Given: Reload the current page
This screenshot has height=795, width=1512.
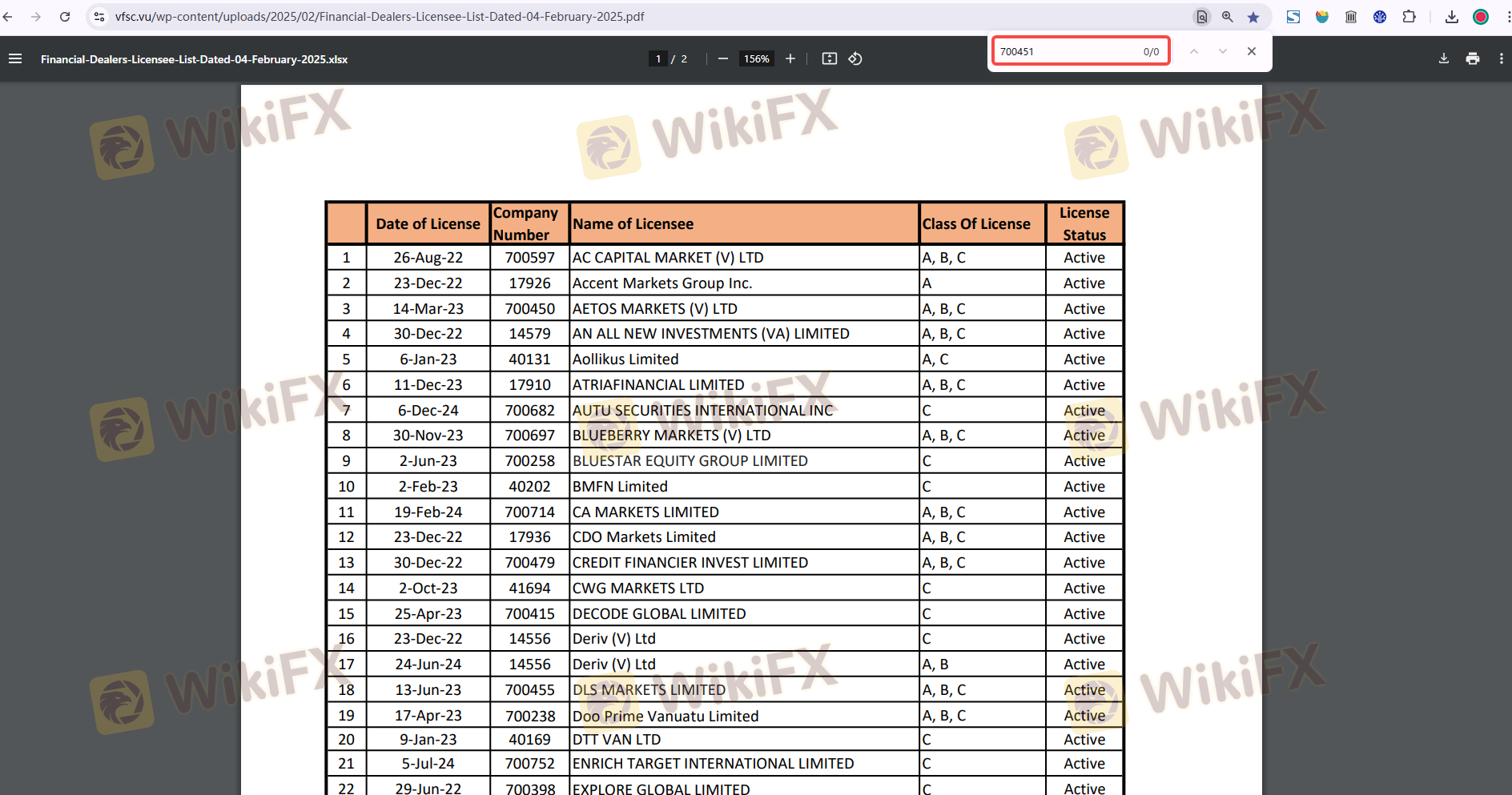Looking at the screenshot, I should tap(65, 17).
